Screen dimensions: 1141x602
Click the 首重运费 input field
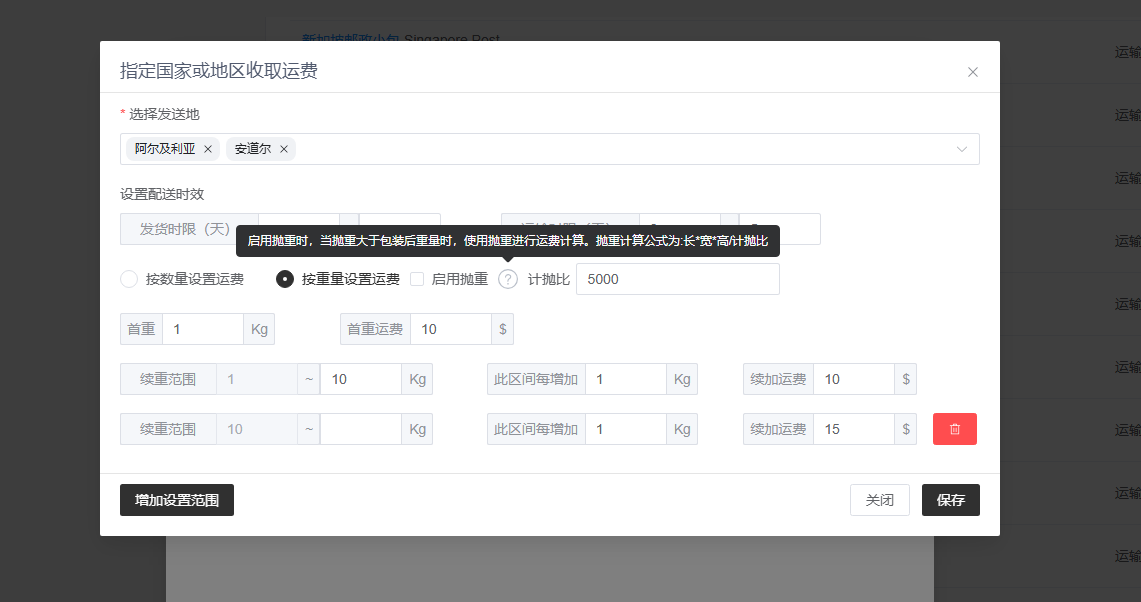[x=450, y=329]
